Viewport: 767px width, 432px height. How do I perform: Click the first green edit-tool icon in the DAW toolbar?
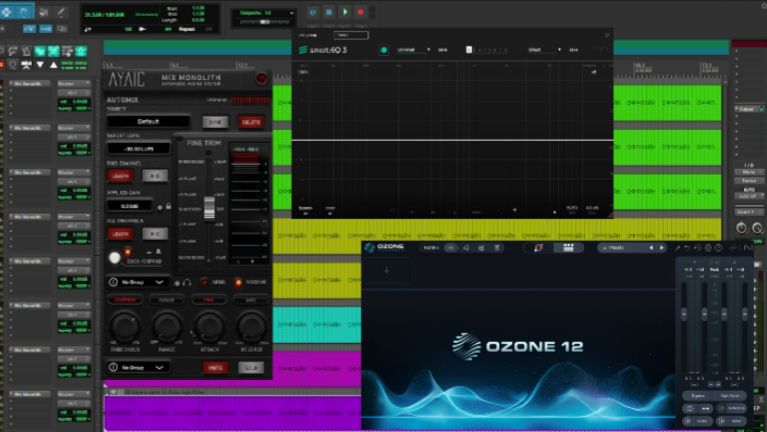coord(40,51)
